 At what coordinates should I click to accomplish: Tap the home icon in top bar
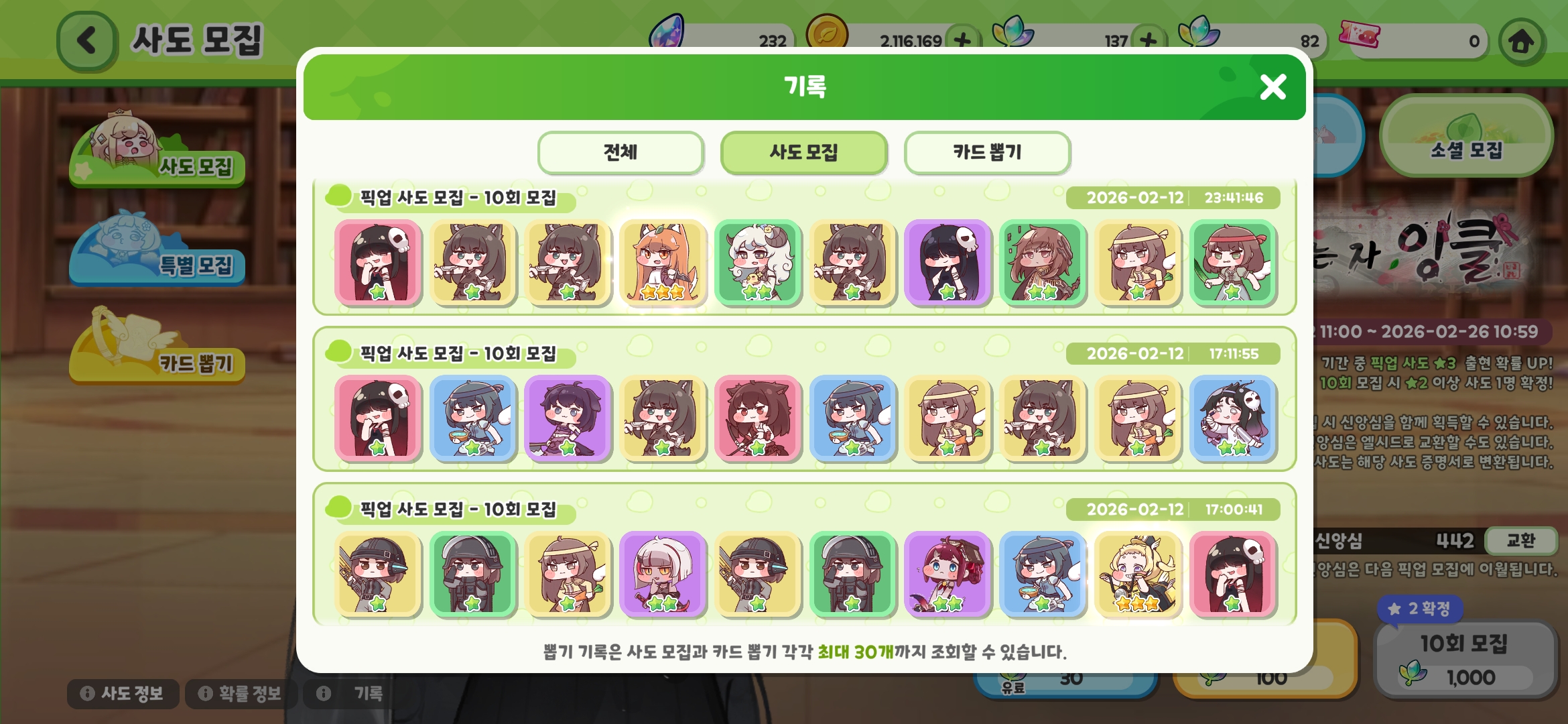(x=1521, y=42)
